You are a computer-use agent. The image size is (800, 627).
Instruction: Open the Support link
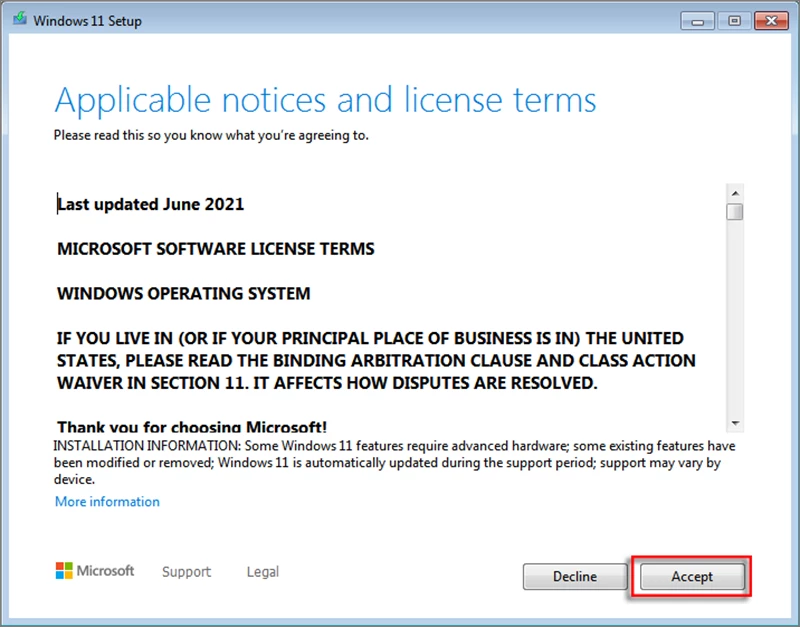[x=186, y=571]
